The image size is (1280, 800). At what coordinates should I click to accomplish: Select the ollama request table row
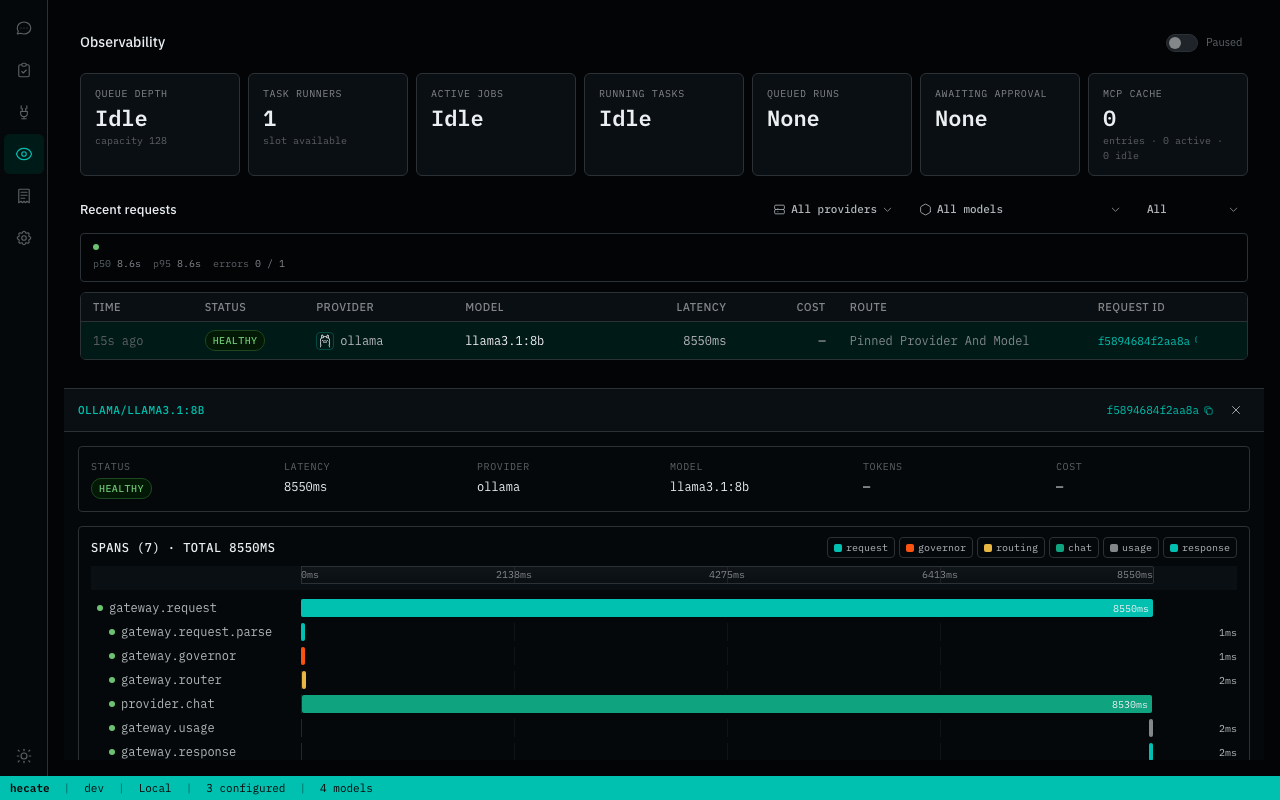(664, 341)
